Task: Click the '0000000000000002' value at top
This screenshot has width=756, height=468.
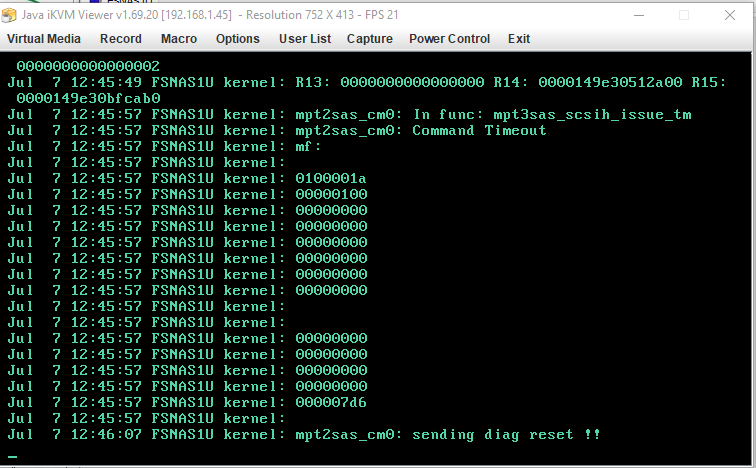Action: point(88,67)
